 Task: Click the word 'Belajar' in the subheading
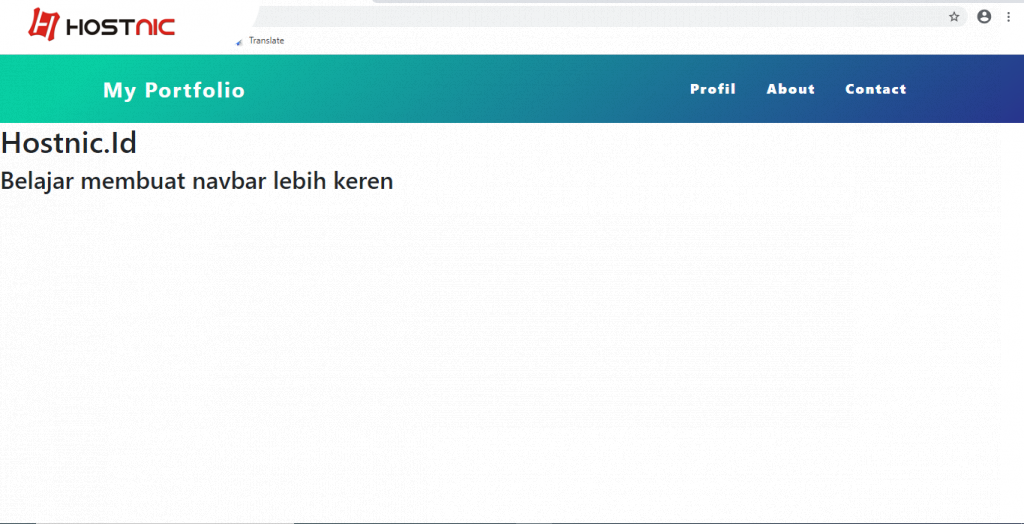coord(37,181)
